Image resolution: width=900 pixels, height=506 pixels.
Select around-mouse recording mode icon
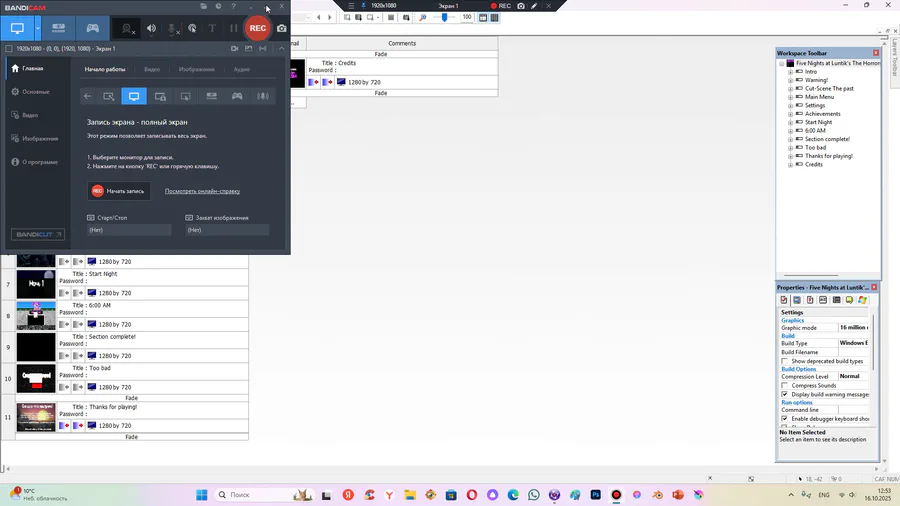click(x=185, y=96)
